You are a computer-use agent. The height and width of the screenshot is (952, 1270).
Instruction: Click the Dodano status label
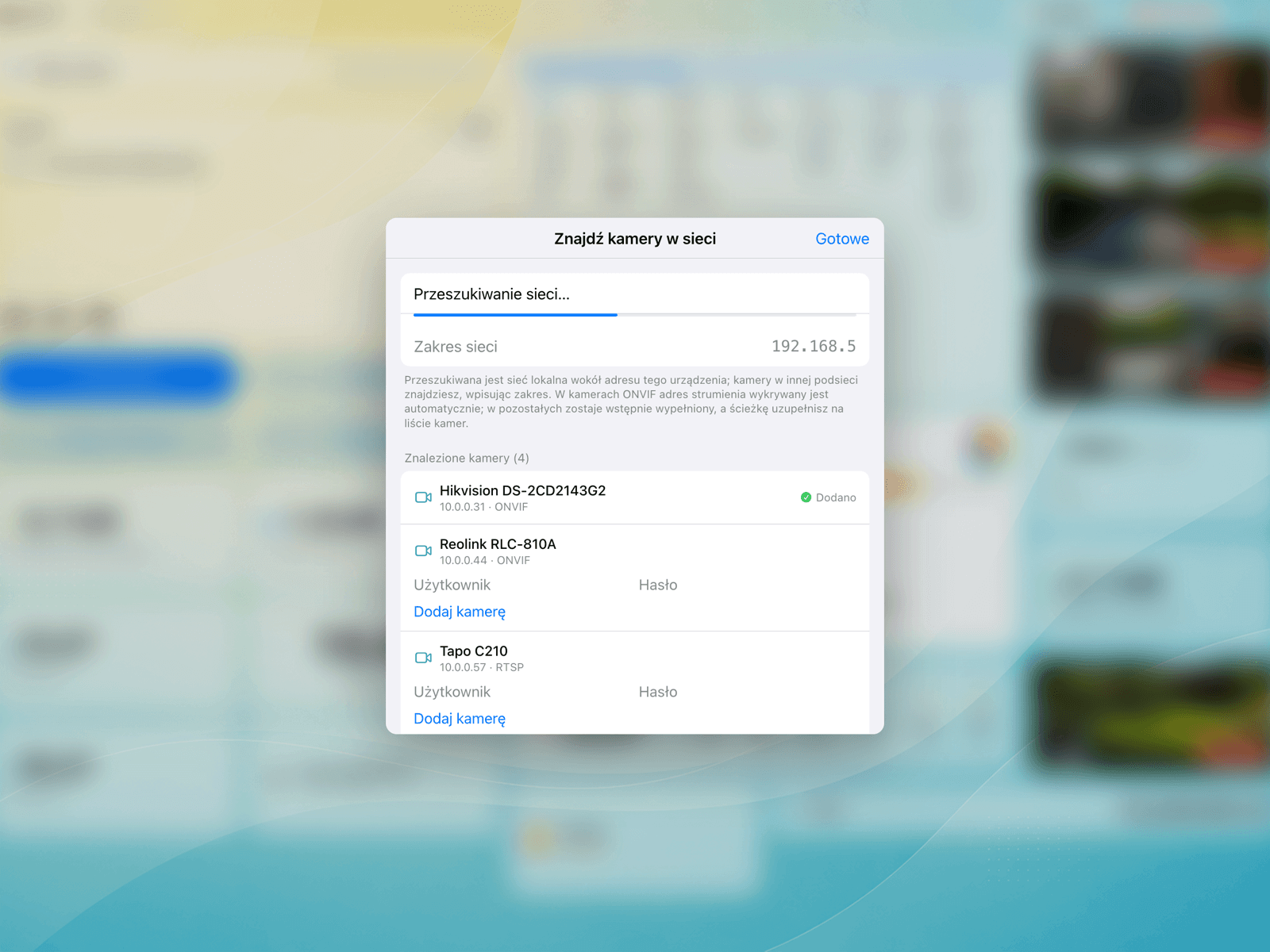click(836, 497)
